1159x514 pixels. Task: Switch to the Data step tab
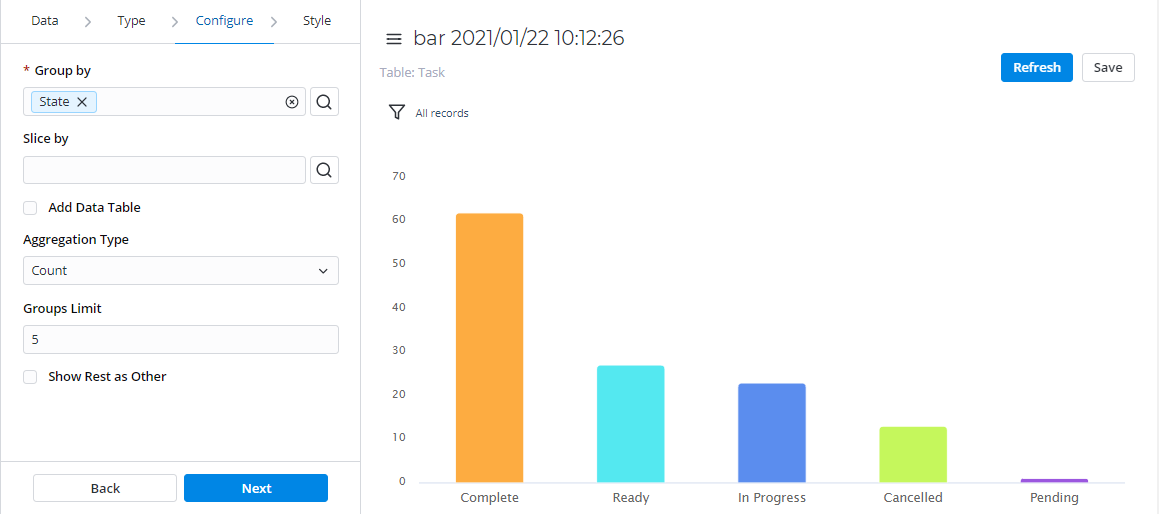45,21
